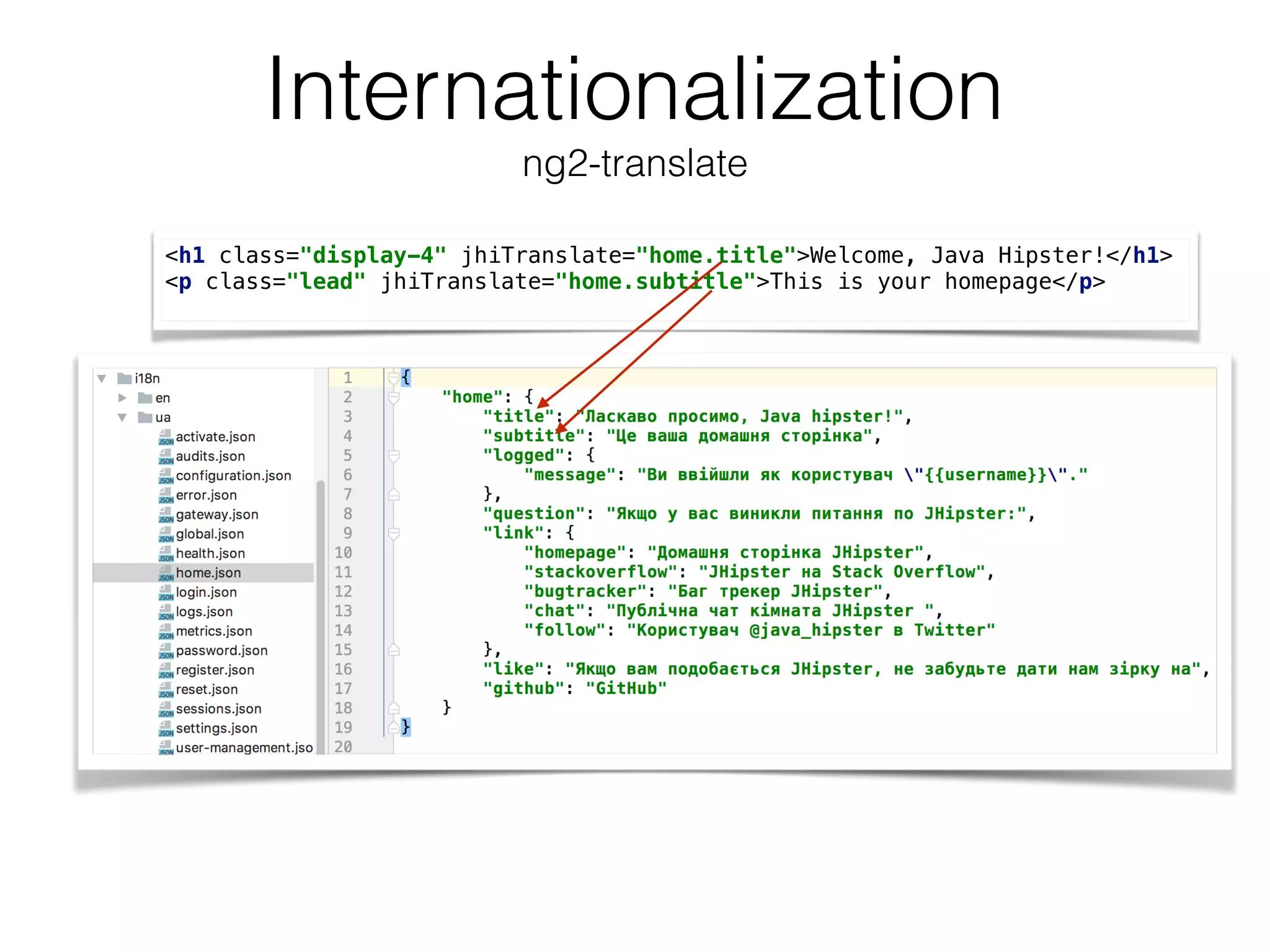Open login.json file
This screenshot has height=952, width=1270.
point(206,593)
